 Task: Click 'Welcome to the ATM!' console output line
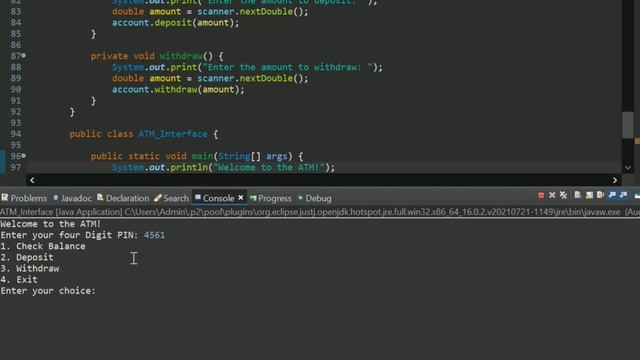point(50,224)
